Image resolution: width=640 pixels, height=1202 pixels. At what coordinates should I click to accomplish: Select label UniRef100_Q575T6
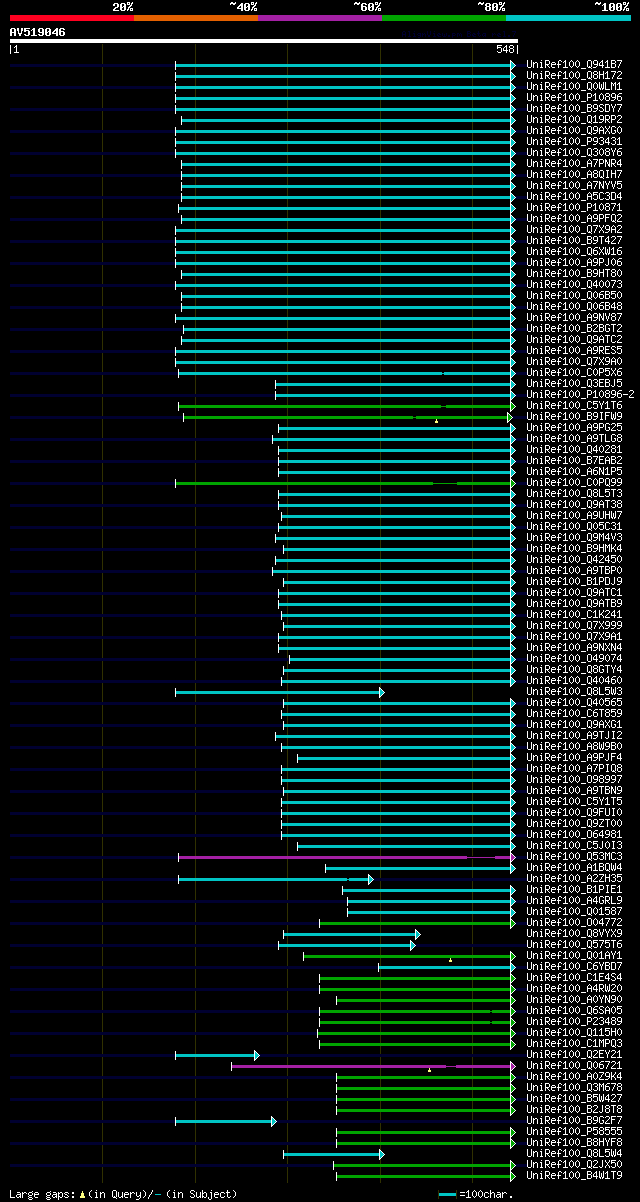[x=574, y=944]
